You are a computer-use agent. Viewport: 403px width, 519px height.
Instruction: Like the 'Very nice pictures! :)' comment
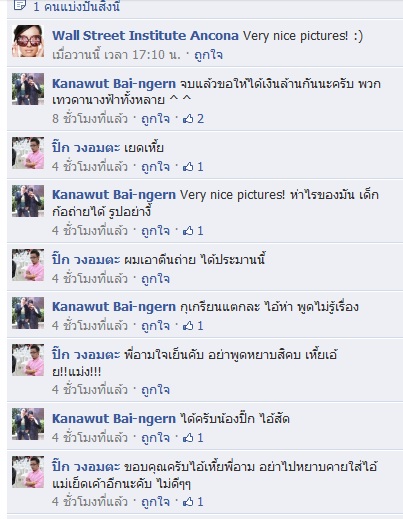pyautogui.click(x=208, y=55)
